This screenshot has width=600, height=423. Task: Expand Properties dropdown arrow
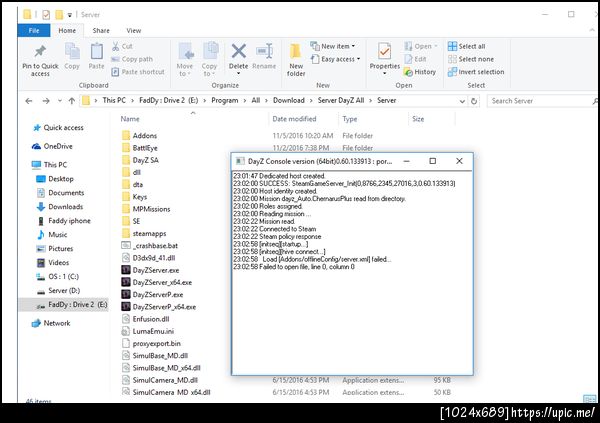[x=385, y=73]
